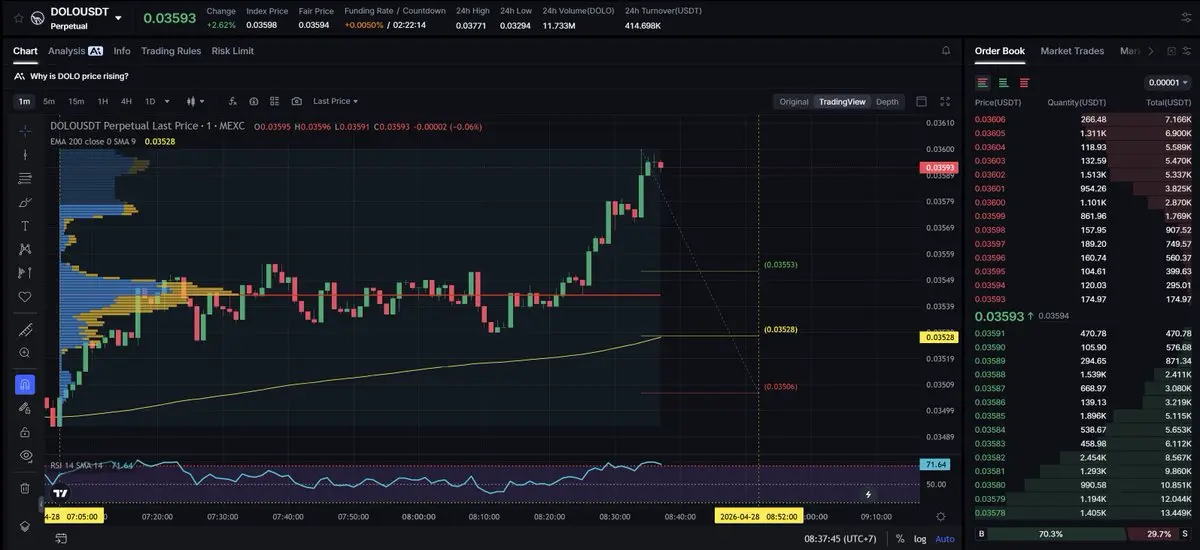The height and width of the screenshot is (550, 1200).
Task: Switch chart view to TradingView
Action: pyautogui.click(x=842, y=101)
